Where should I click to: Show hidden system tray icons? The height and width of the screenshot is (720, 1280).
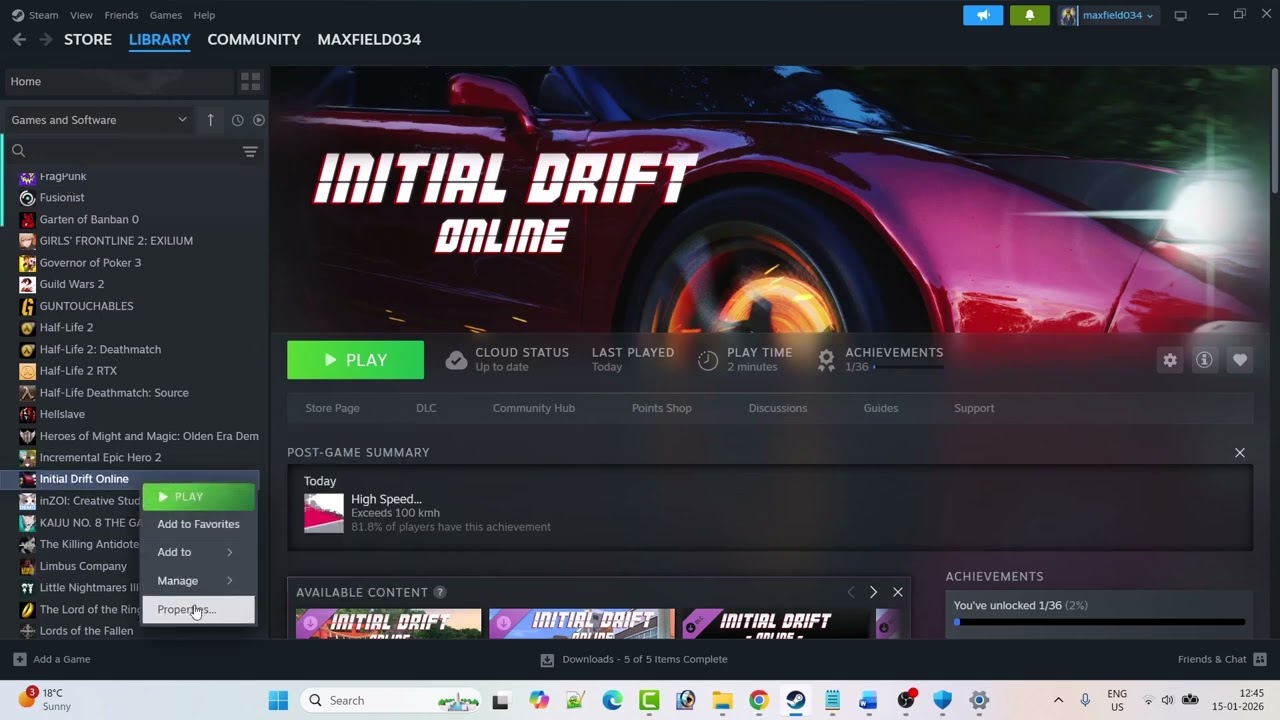[1058, 700]
